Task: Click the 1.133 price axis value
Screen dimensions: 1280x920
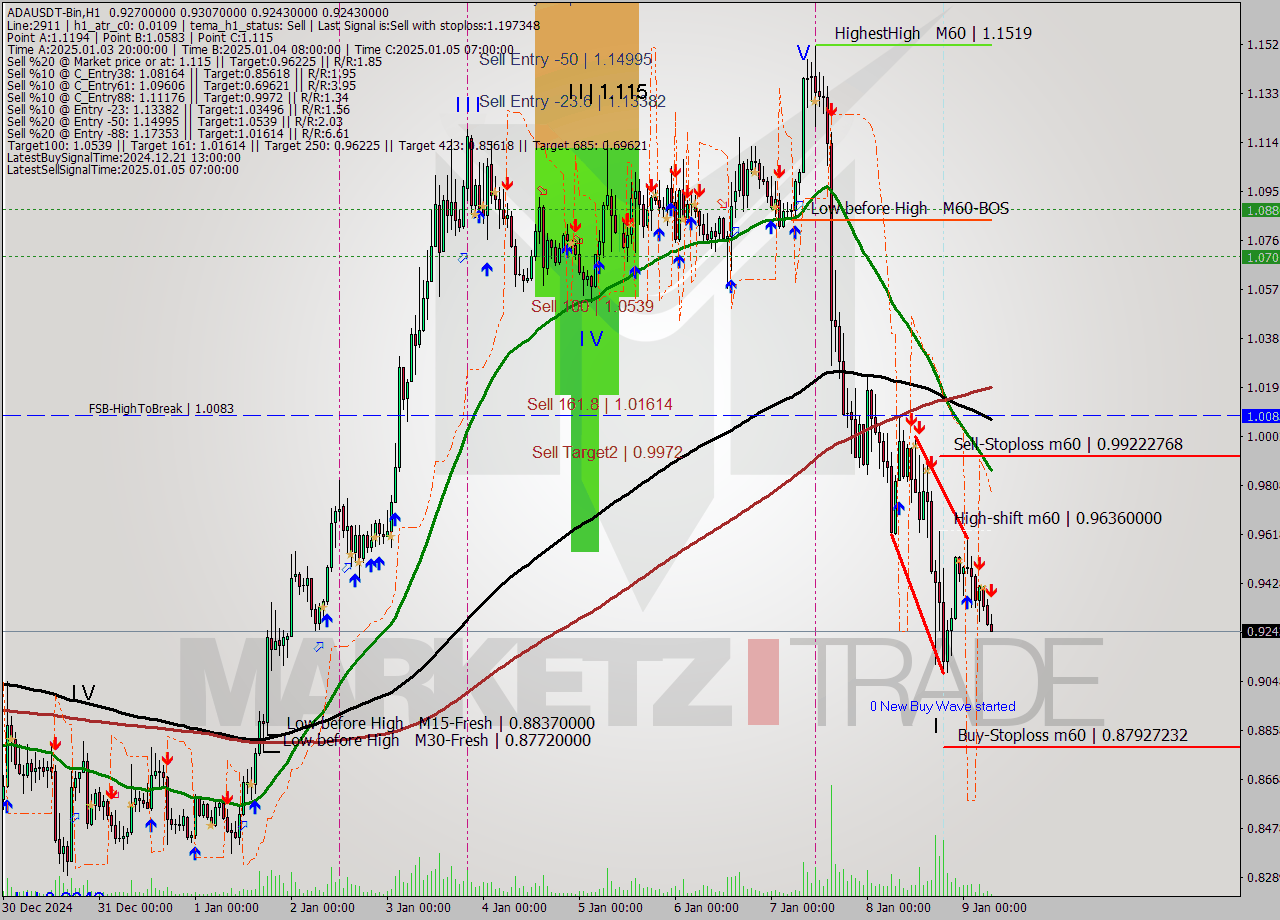Action: (x=1262, y=94)
